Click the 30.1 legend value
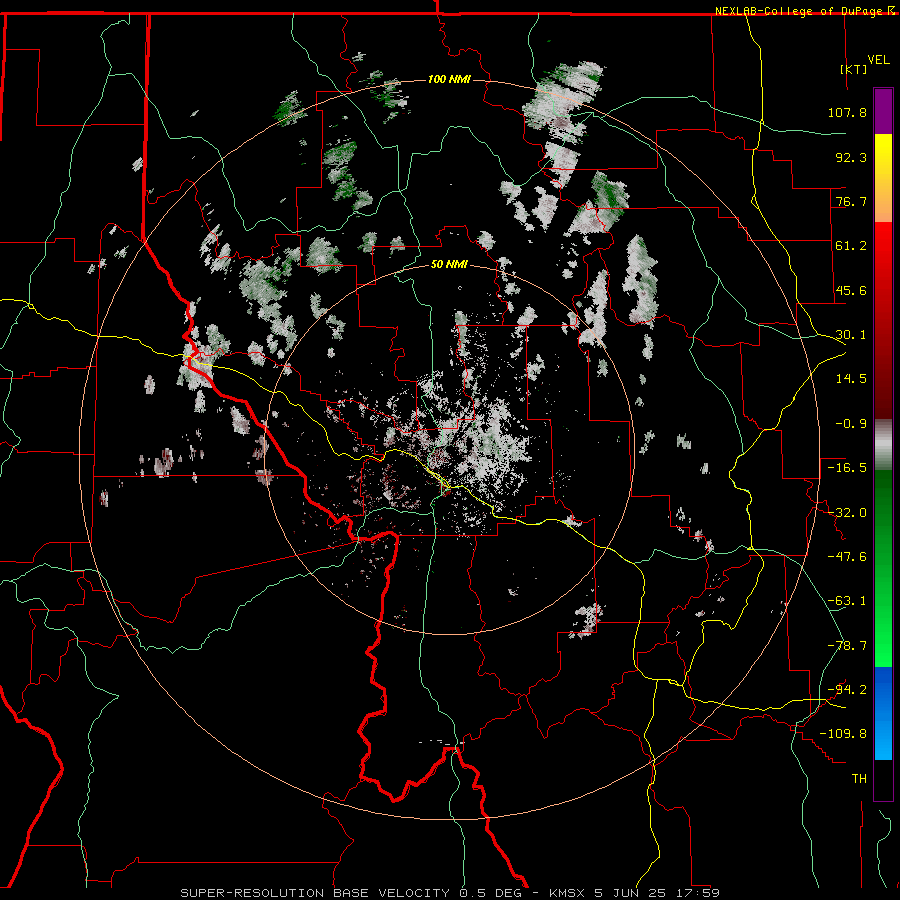This screenshot has height=900, width=900. pyautogui.click(x=851, y=335)
